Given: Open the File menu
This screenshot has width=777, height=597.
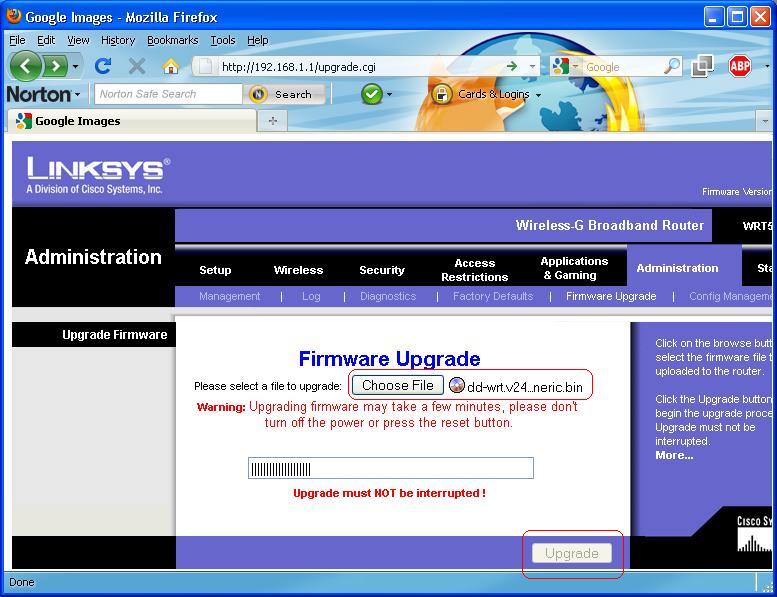Looking at the screenshot, I should [x=17, y=40].
